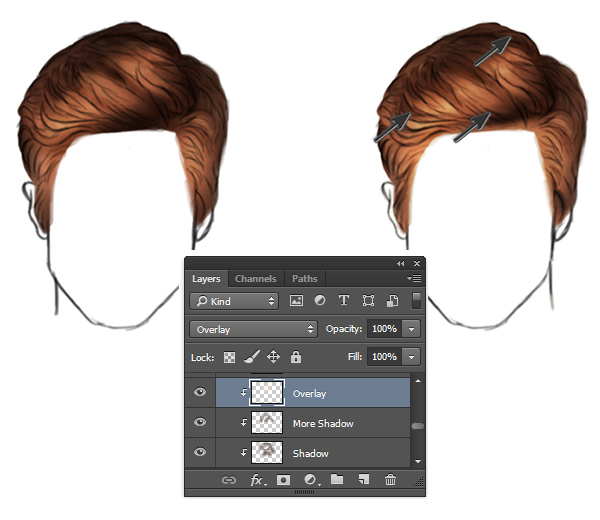Click the layers scrollbar thumb
The image size is (600, 520).
(x=417, y=426)
